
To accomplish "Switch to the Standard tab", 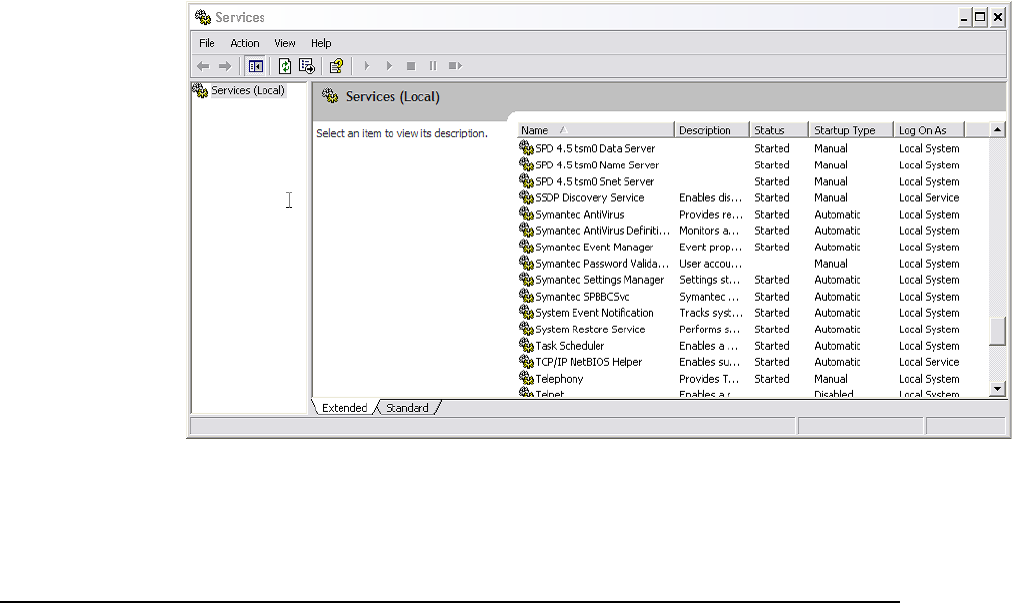I will tap(407, 408).
